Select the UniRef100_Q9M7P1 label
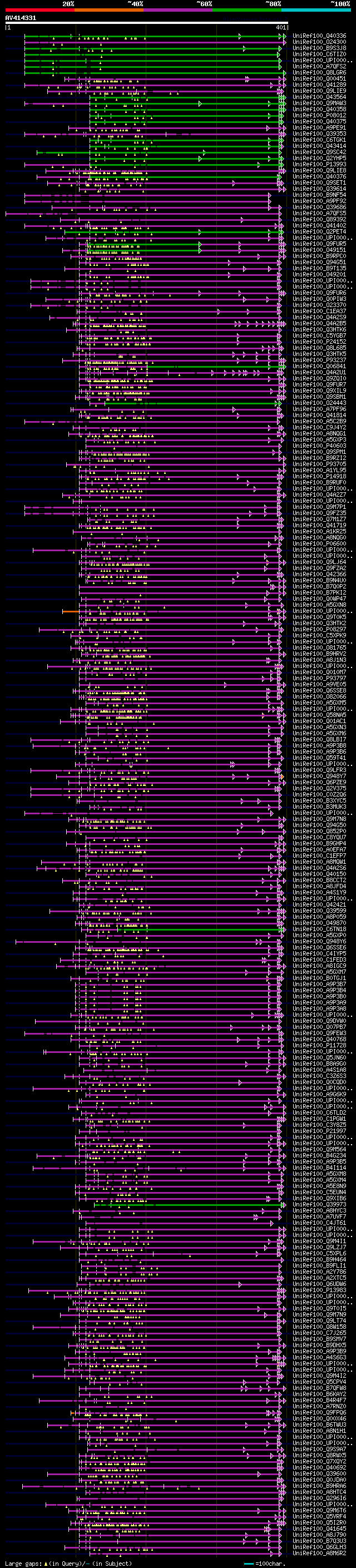Viewport: 356px width, 1568px height. pyautogui.click(x=319, y=506)
